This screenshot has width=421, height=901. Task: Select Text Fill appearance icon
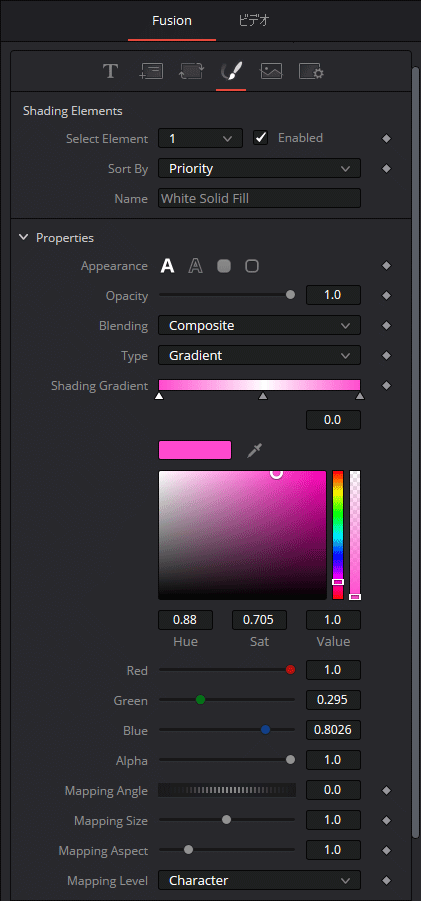click(x=167, y=266)
